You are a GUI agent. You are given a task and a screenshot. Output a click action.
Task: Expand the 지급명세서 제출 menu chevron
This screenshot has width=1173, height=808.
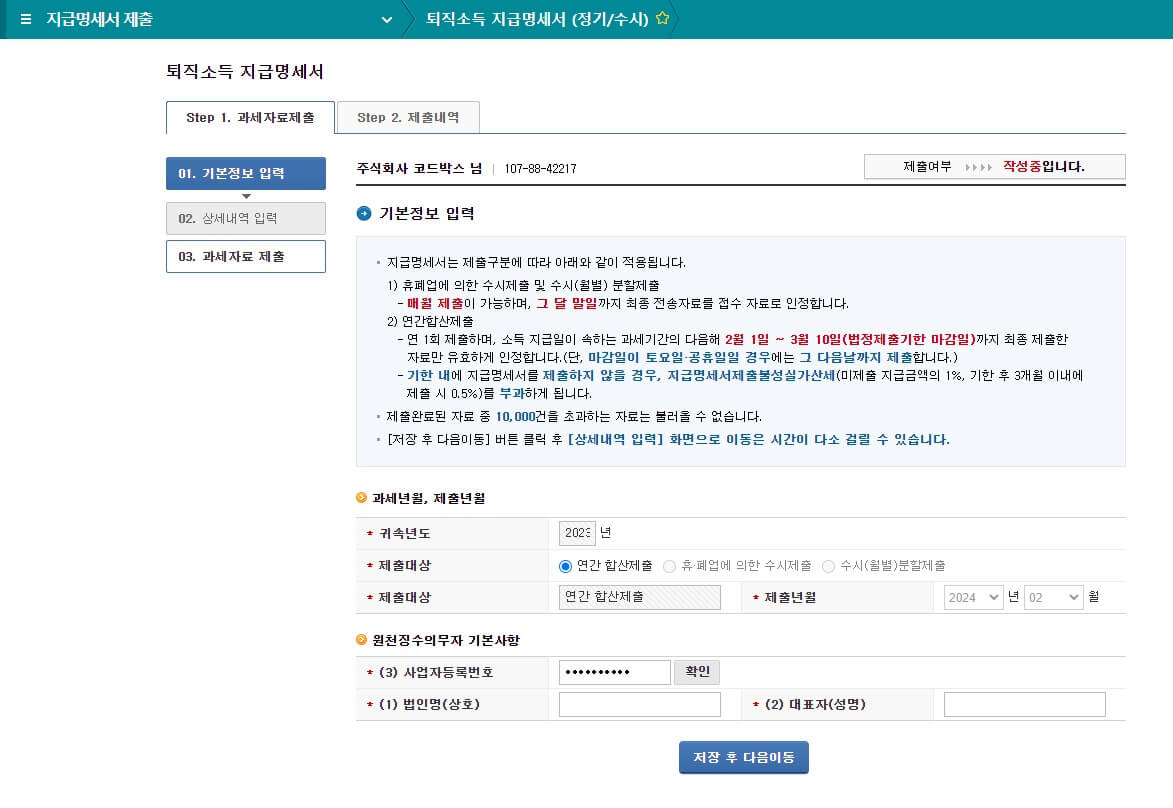pos(386,20)
